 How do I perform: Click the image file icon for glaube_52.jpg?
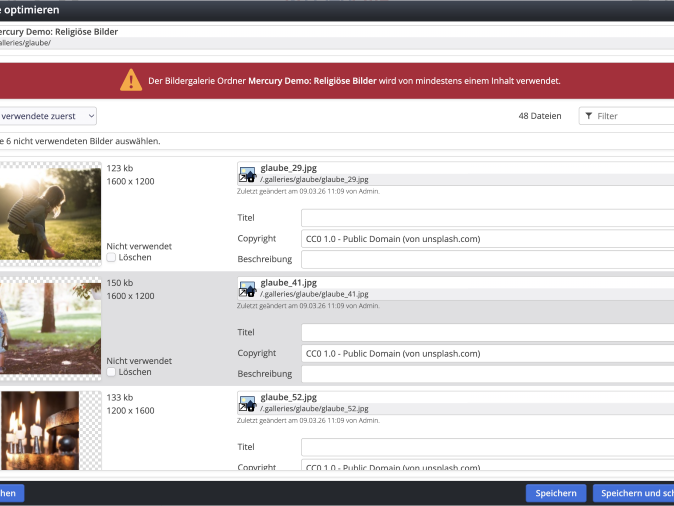(247, 402)
